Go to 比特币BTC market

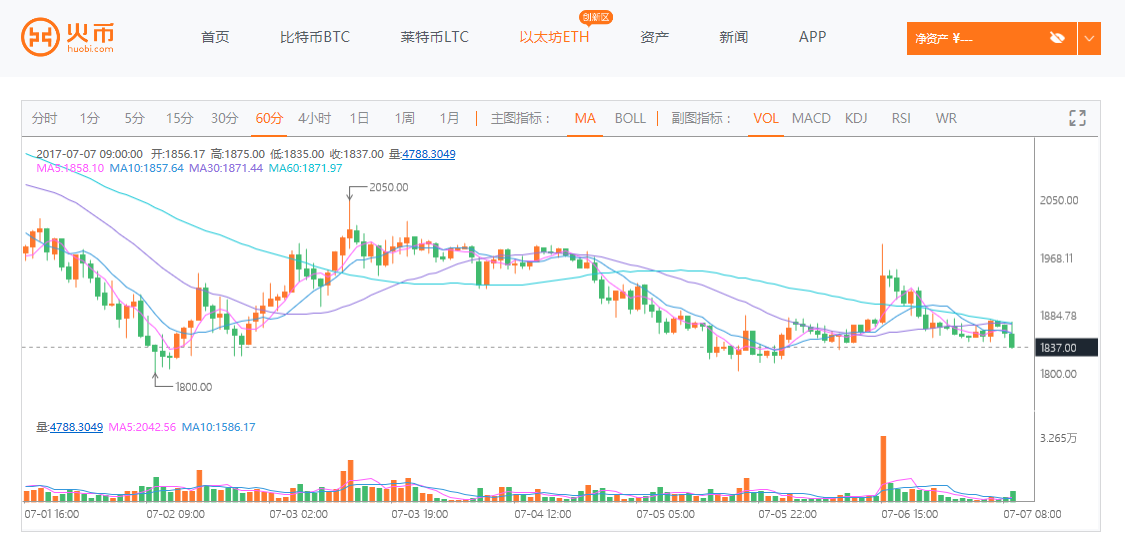coord(315,37)
